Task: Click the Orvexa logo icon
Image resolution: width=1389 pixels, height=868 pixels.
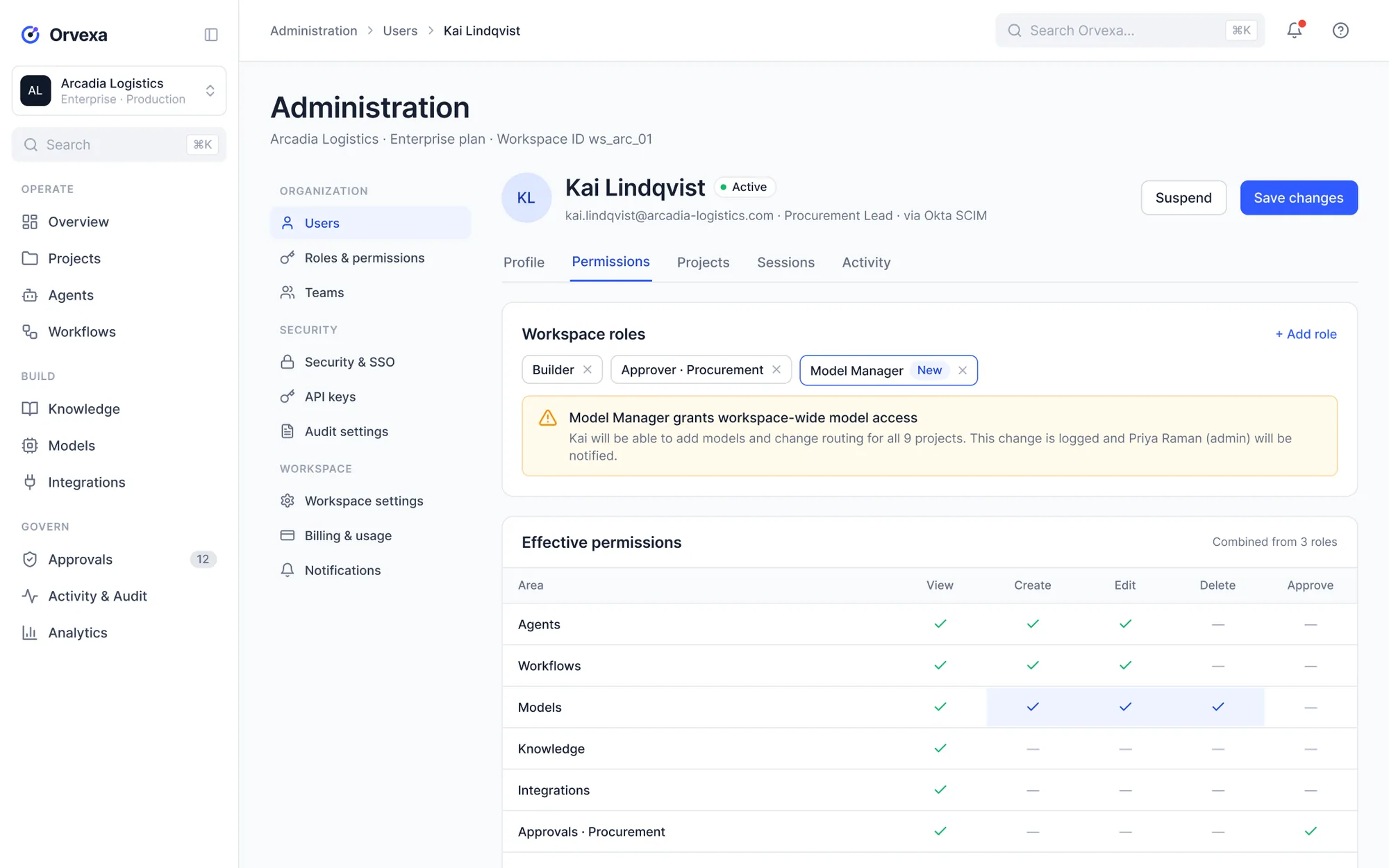Action: pos(31,35)
